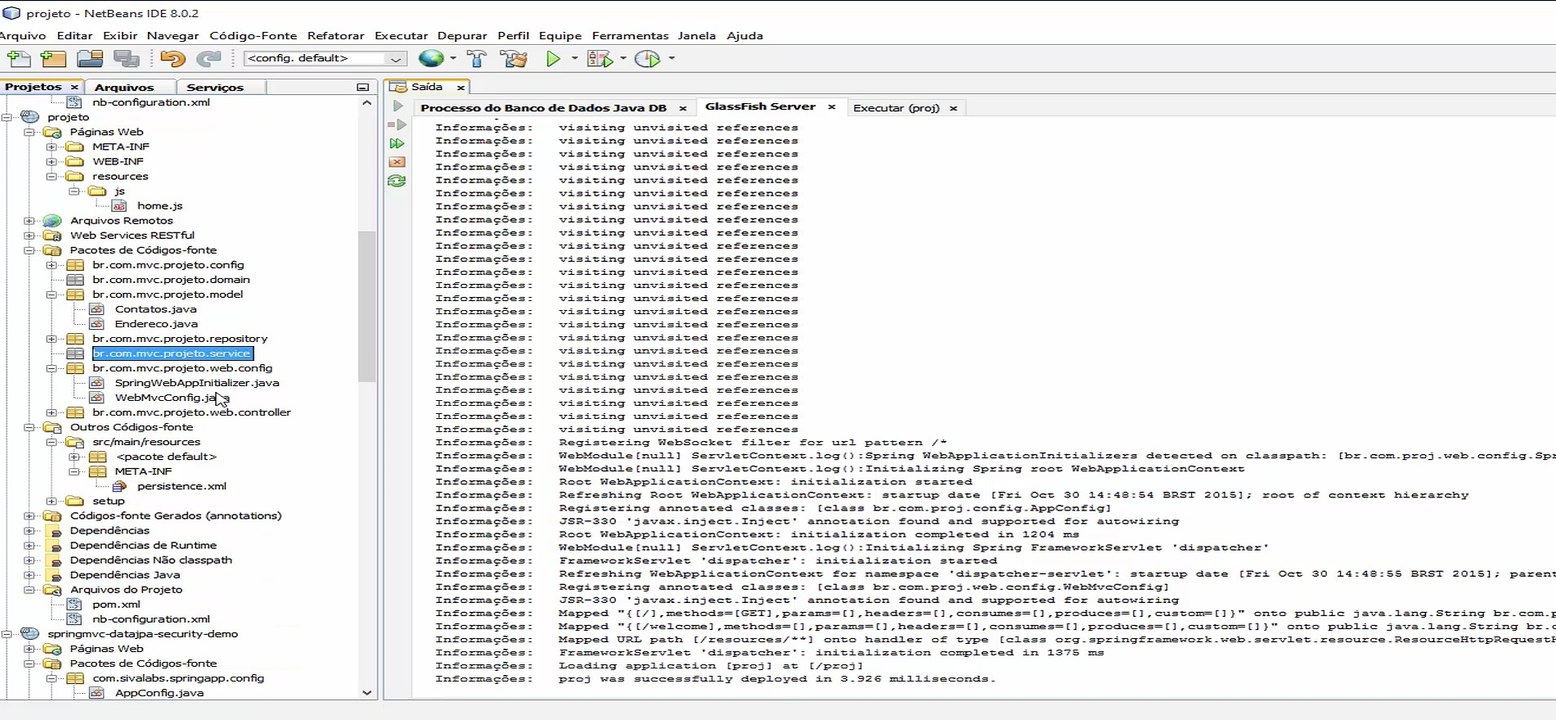Viewport: 1556px width, 720px height.
Task: Click the Contatos.java class icon
Action: (x=97, y=309)
